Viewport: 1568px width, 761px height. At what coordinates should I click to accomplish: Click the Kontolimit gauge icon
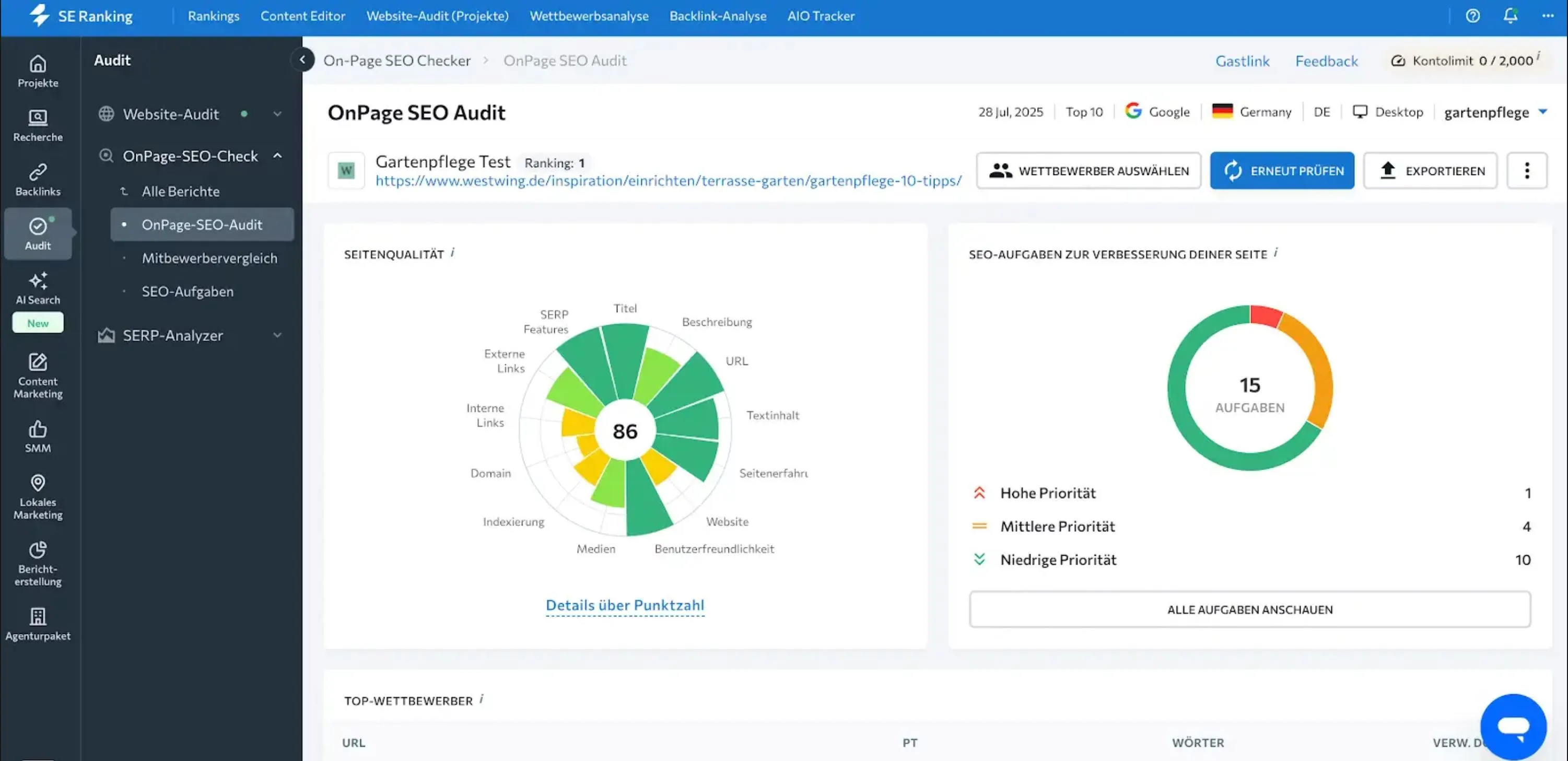click(1398, 60)
